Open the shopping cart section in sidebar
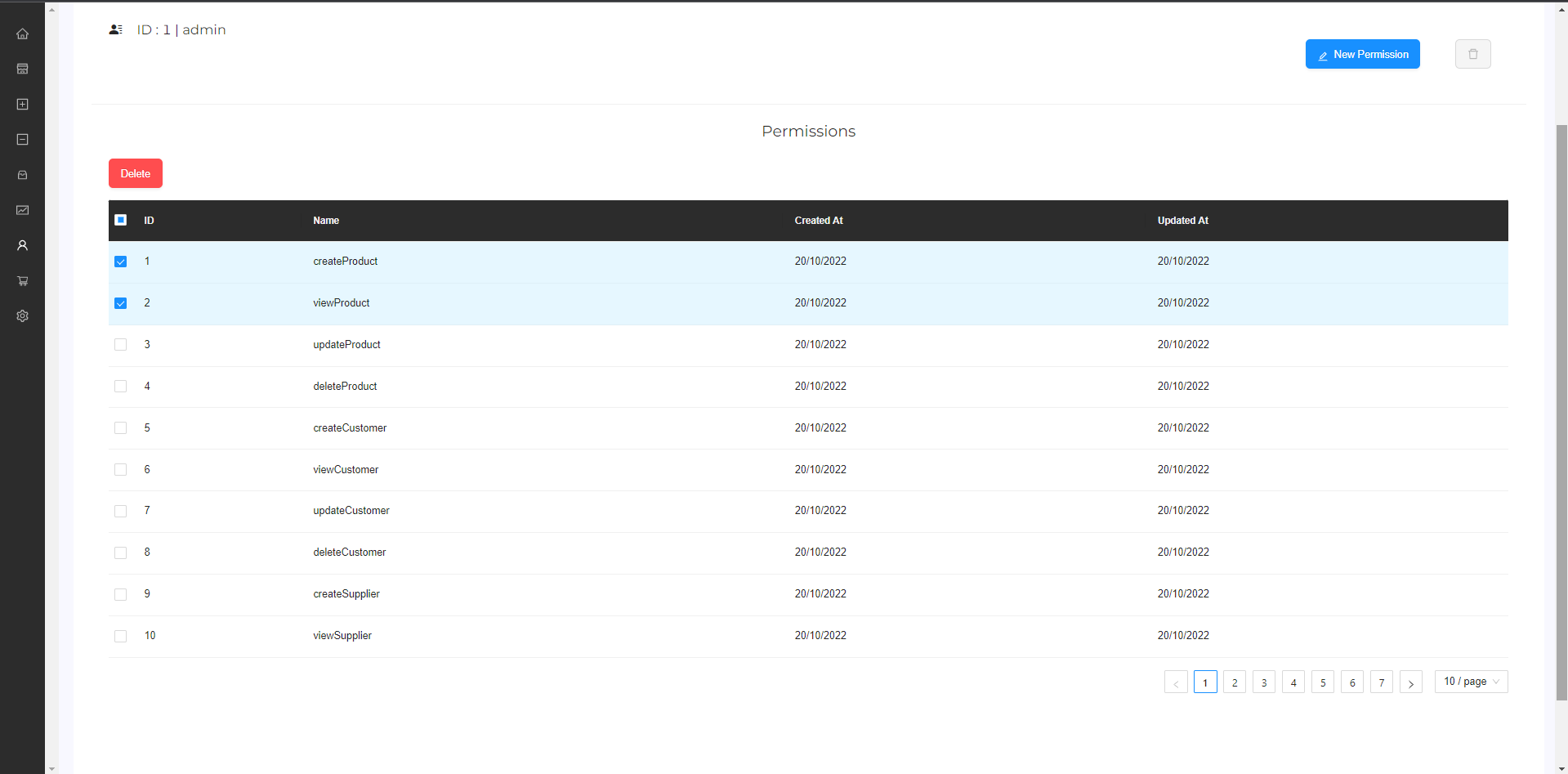The image size is (1568, 774). click(22, 280)
